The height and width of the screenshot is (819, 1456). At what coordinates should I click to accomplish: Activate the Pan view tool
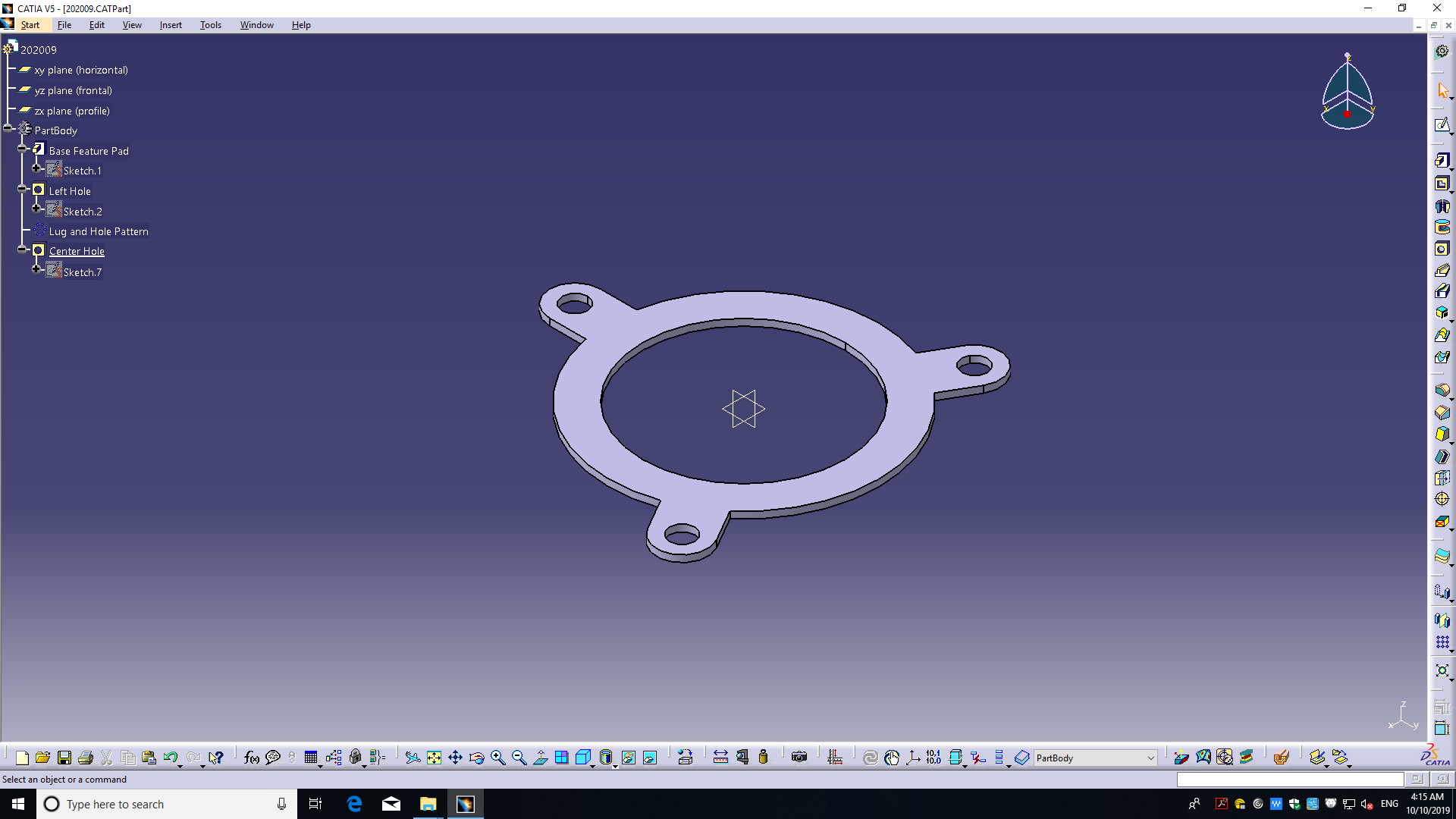coord(455,758)
